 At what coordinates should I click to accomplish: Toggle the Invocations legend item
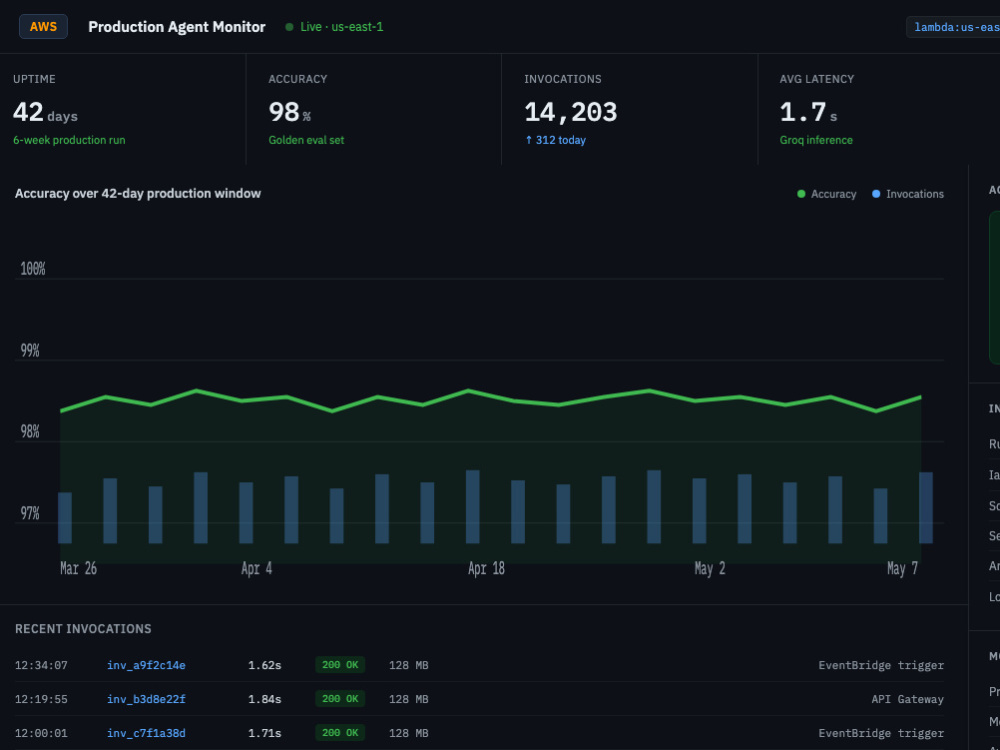[x=908, y=194]
